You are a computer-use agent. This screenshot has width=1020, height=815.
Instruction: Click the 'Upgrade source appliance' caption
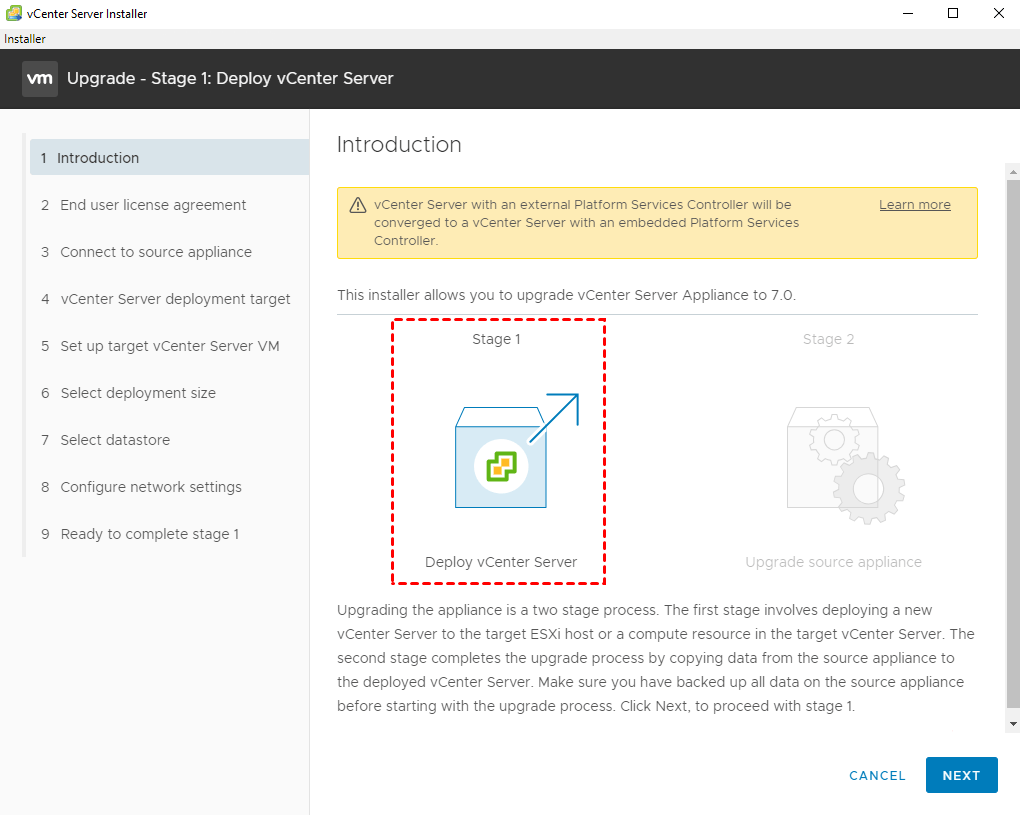(833, 562)
